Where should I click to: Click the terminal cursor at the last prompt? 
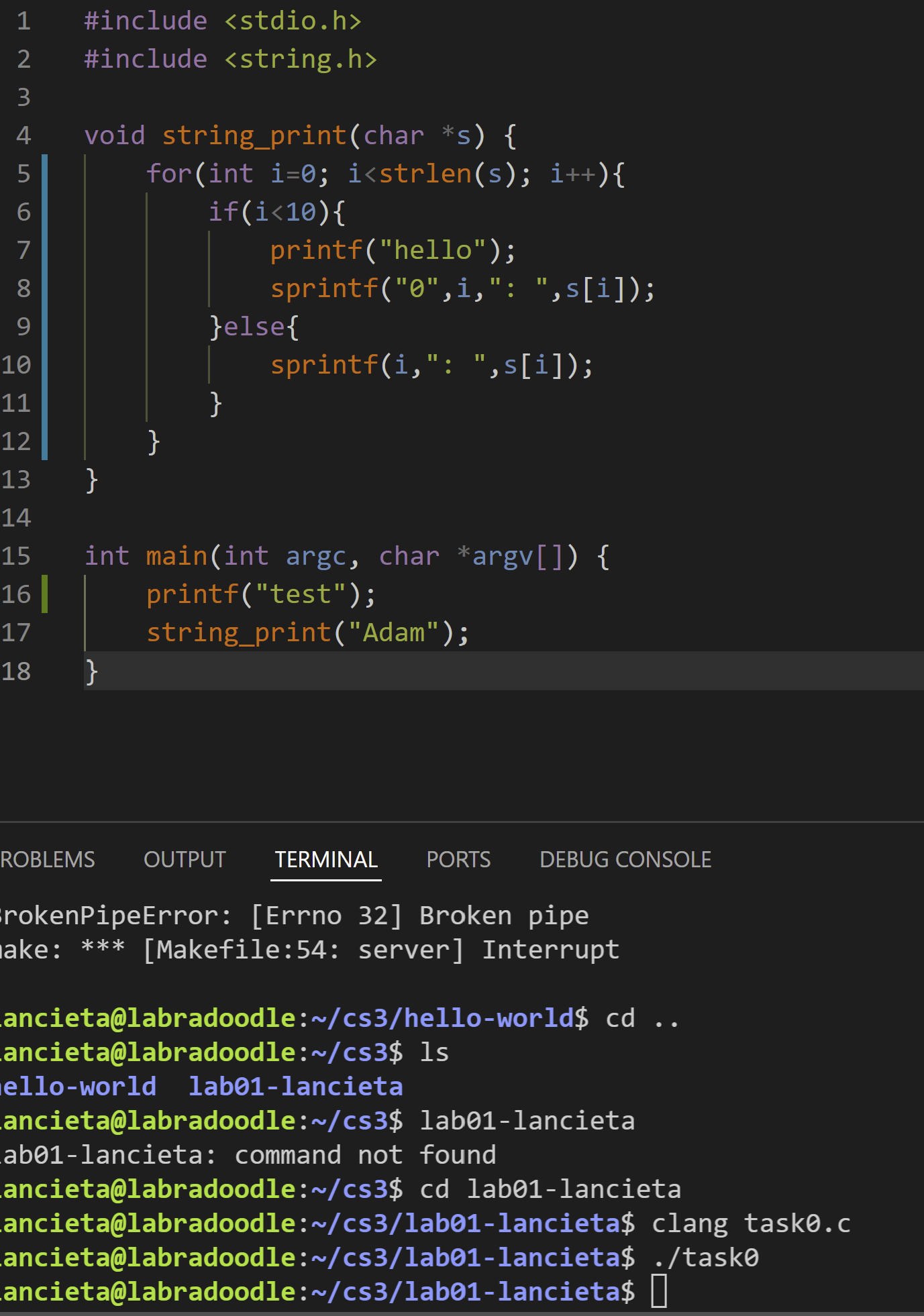point(659,1291)
